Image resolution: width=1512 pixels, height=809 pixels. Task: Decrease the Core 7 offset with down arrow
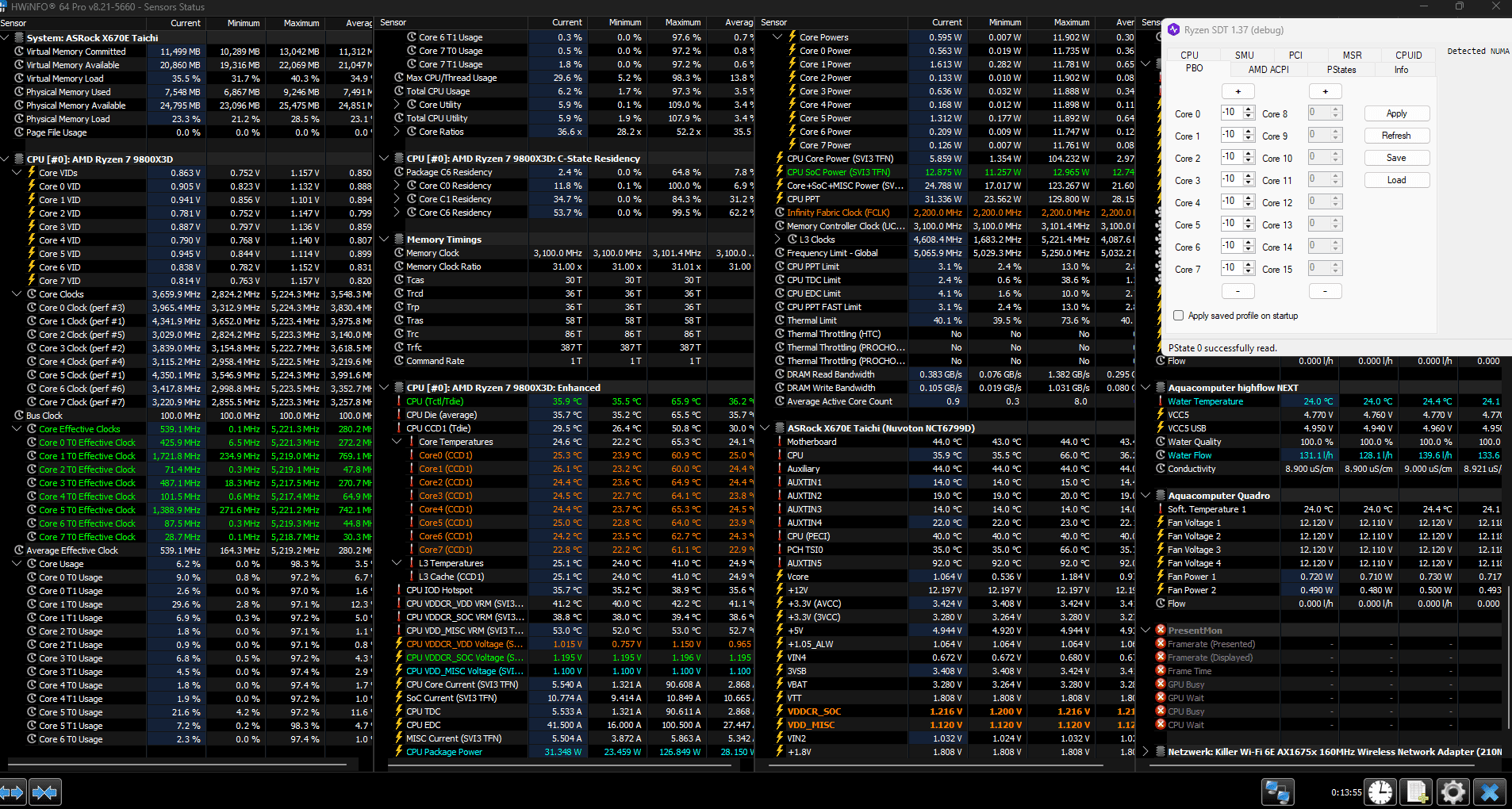coord(1249,272)
